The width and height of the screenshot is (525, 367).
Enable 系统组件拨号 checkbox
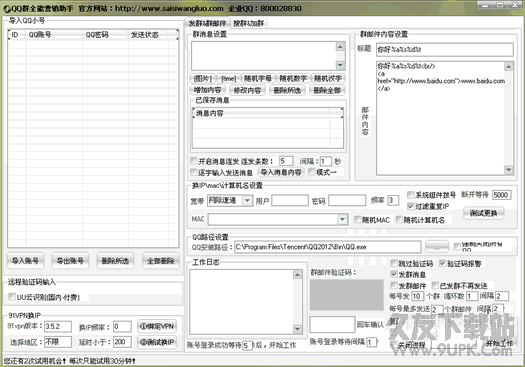410,195
